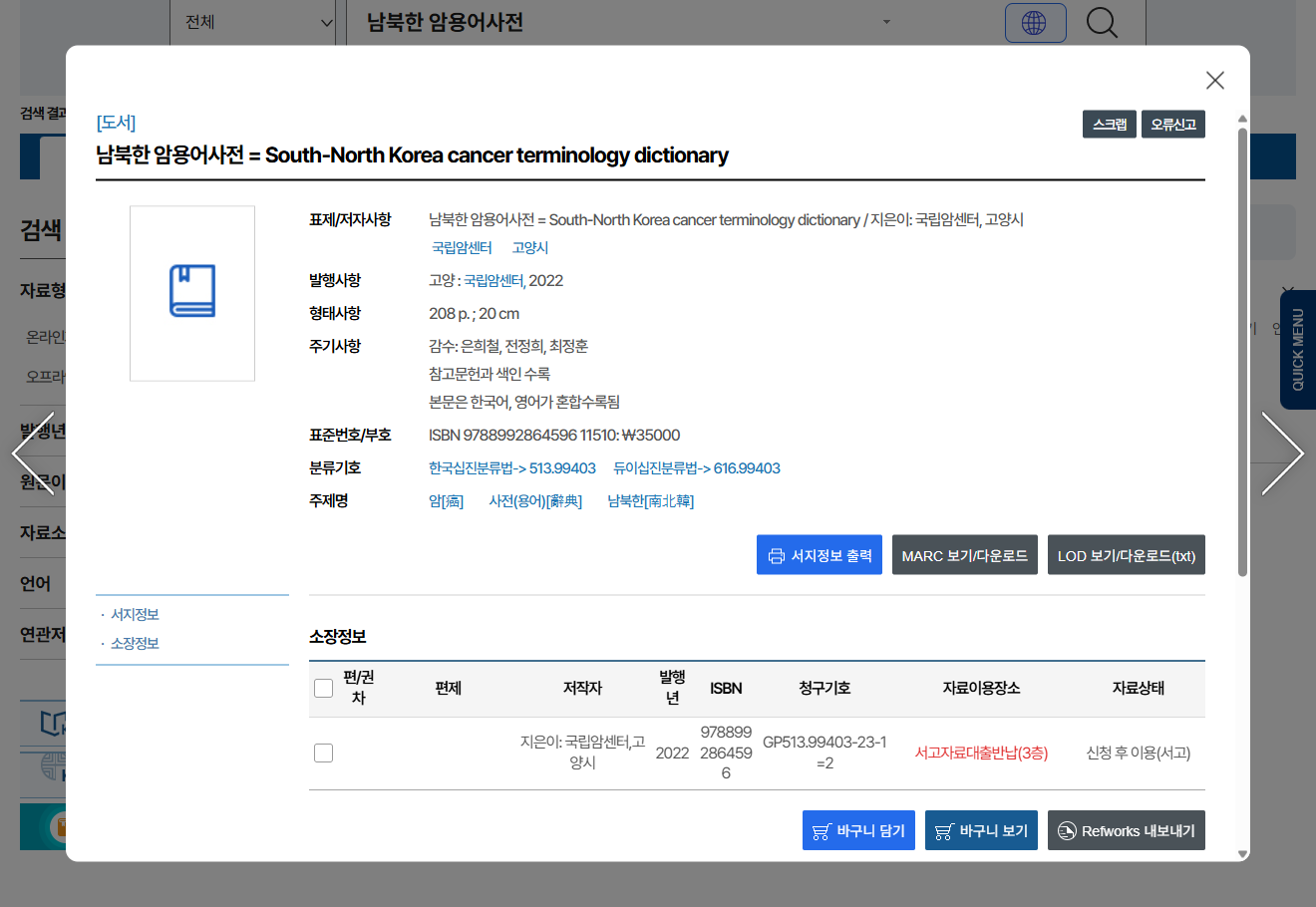Expand the search history dropdown arrow

tap(886, 22)
